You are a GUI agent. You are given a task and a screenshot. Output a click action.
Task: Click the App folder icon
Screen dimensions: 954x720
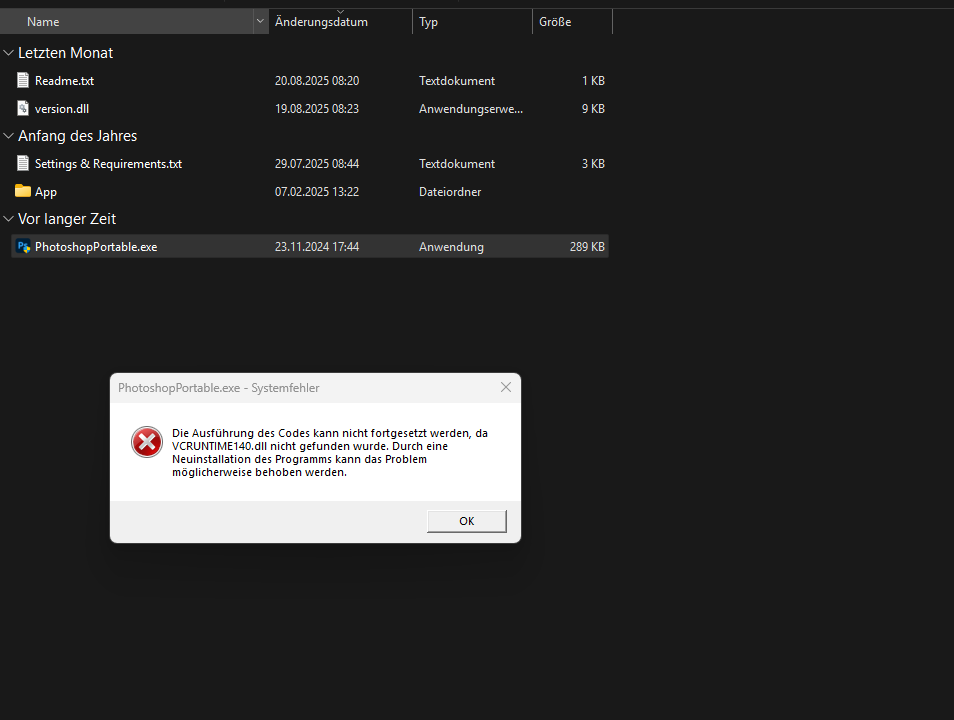pos(23,191)
